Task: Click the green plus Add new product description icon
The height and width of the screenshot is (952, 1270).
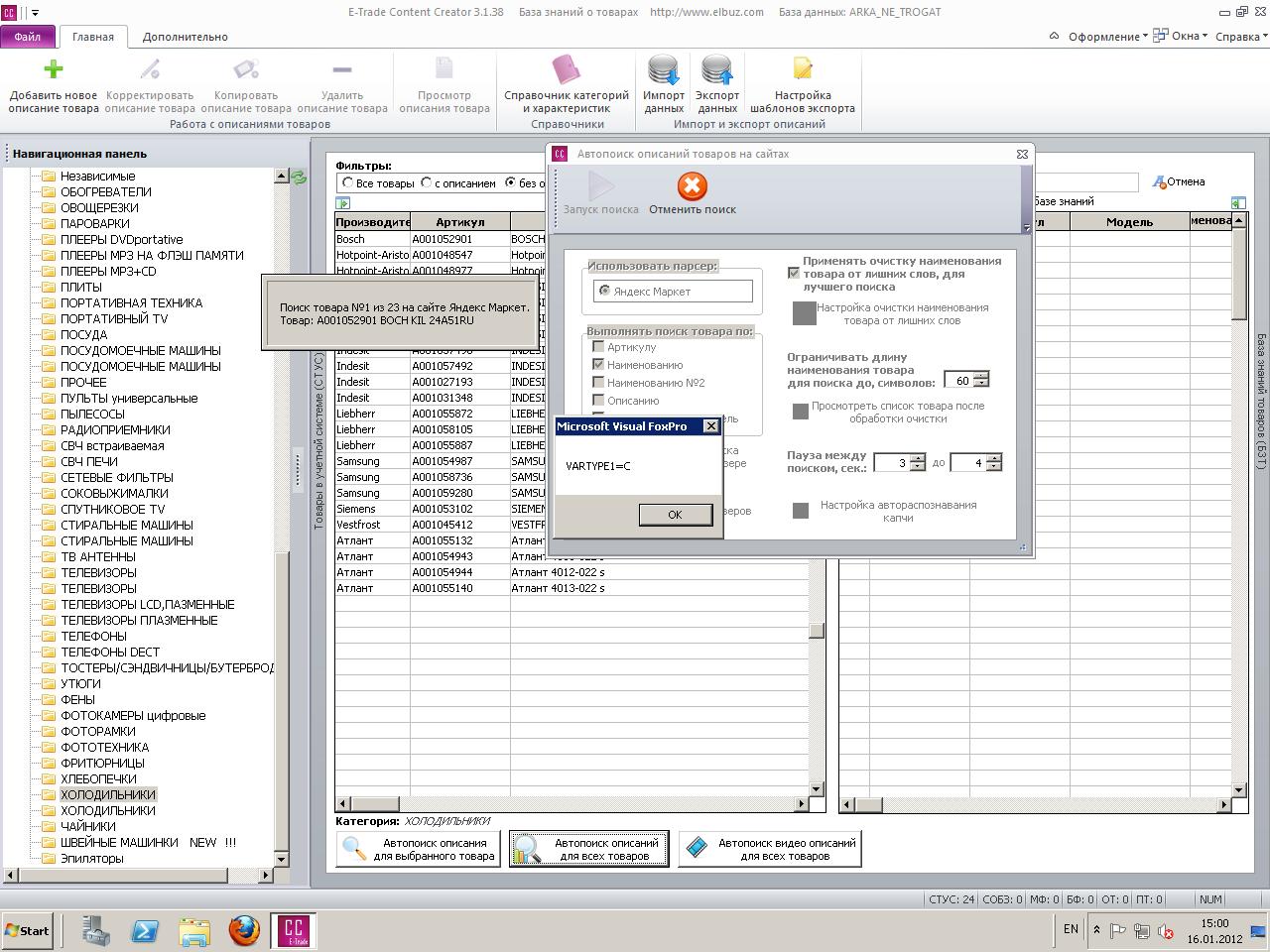Action: (x=54, y=68)
